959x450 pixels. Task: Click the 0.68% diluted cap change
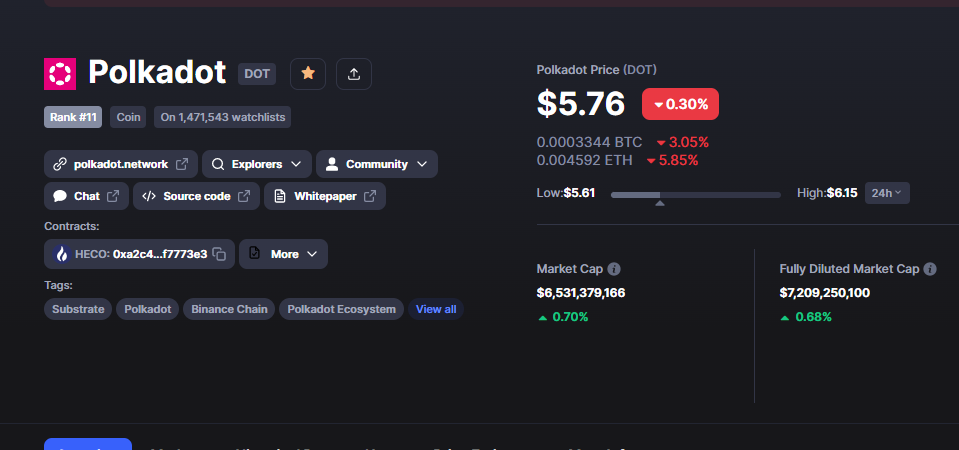pyautogui.click(x=805, y=317)
